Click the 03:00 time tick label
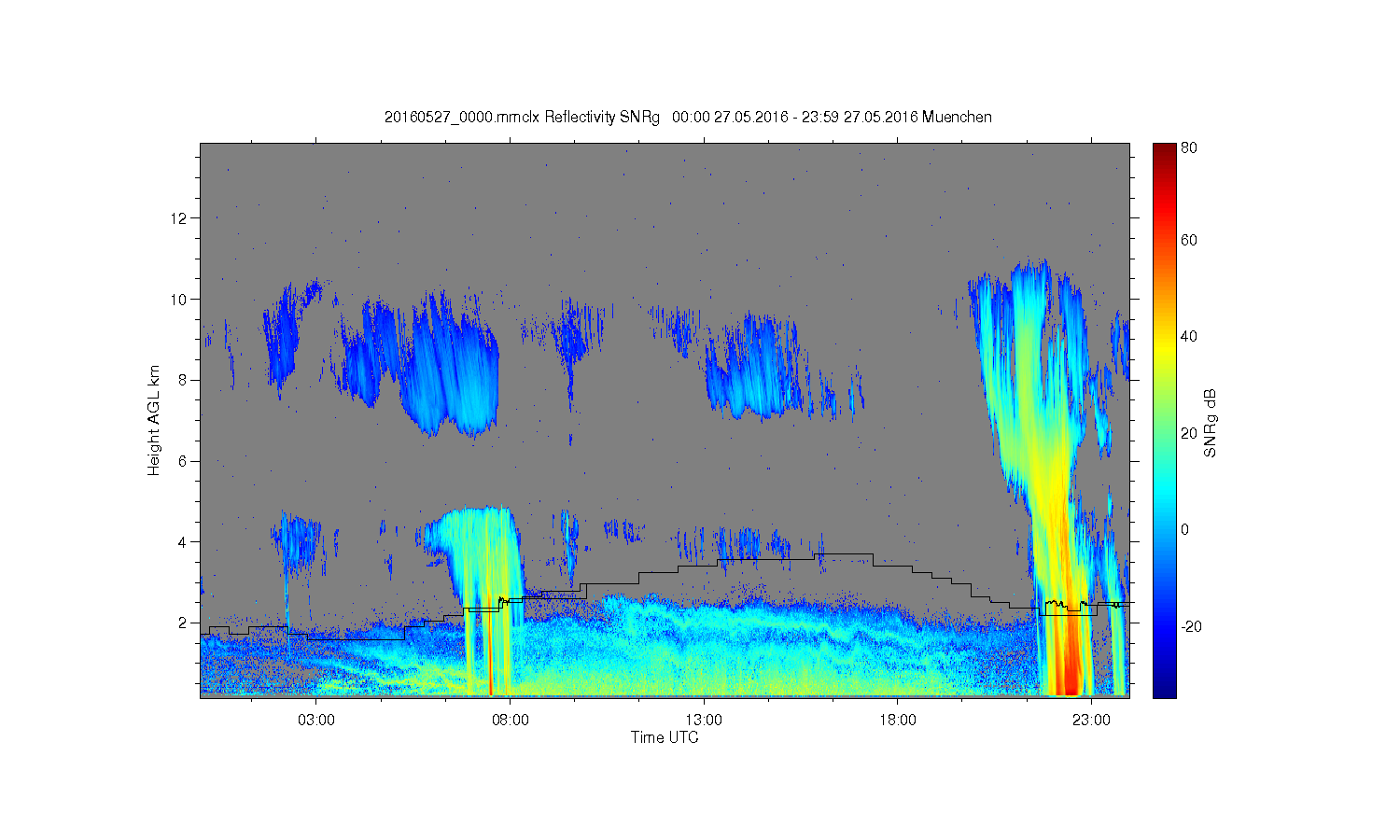Image resolution: width=1400 pixels, height=840 pixels. click(x=316, y=721)
